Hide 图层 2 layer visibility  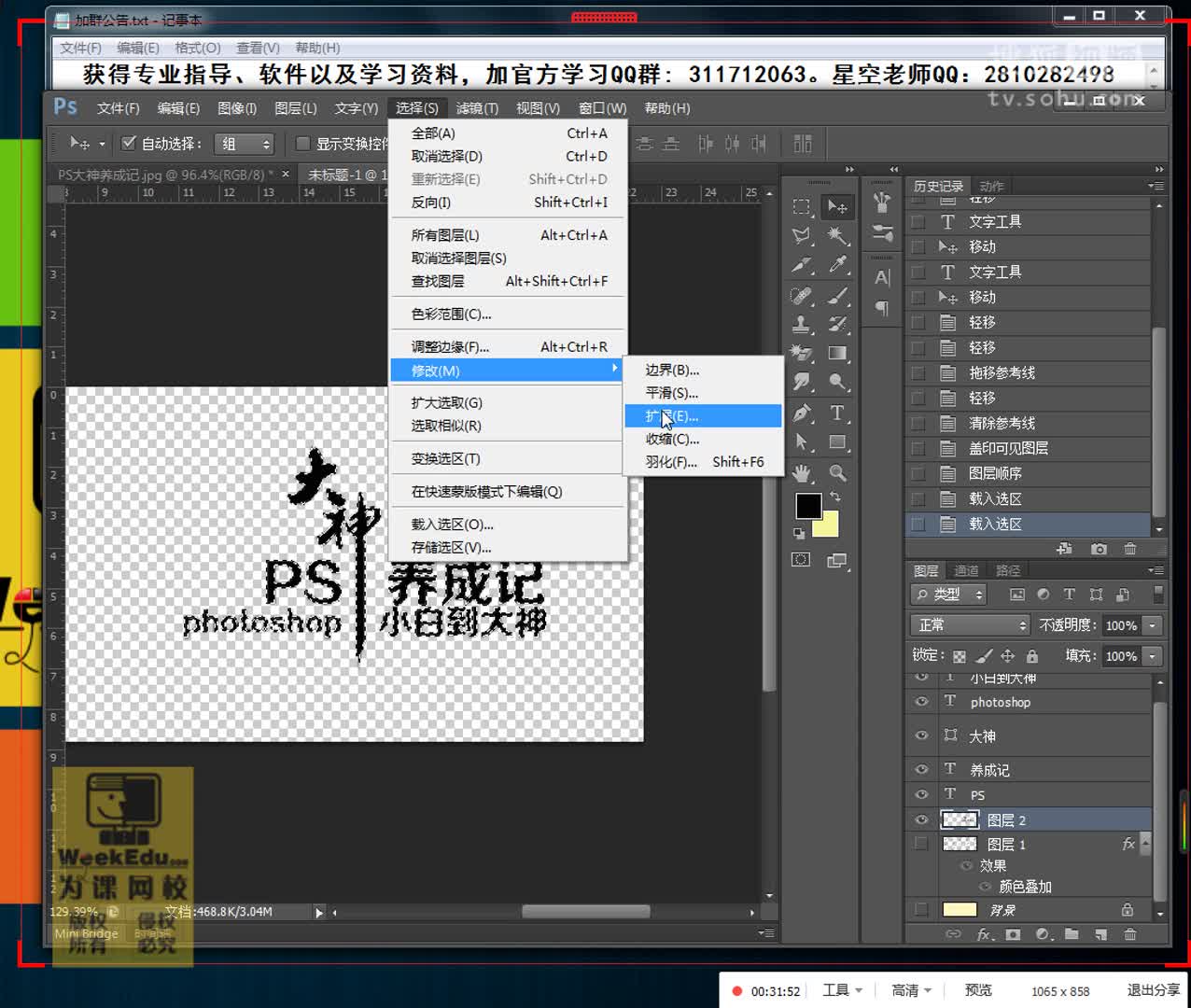pyautogui.click(x=921, y=819)
